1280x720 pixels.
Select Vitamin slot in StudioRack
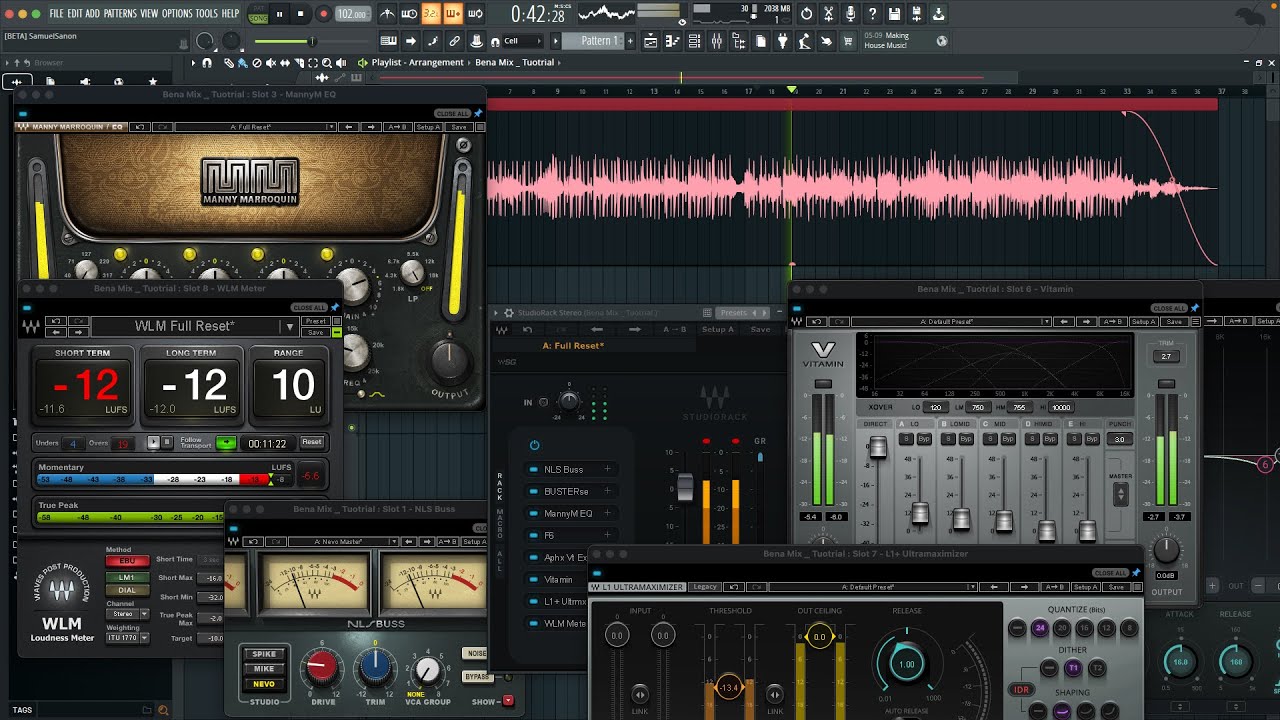pyautogui.click(x=558, y=579)
